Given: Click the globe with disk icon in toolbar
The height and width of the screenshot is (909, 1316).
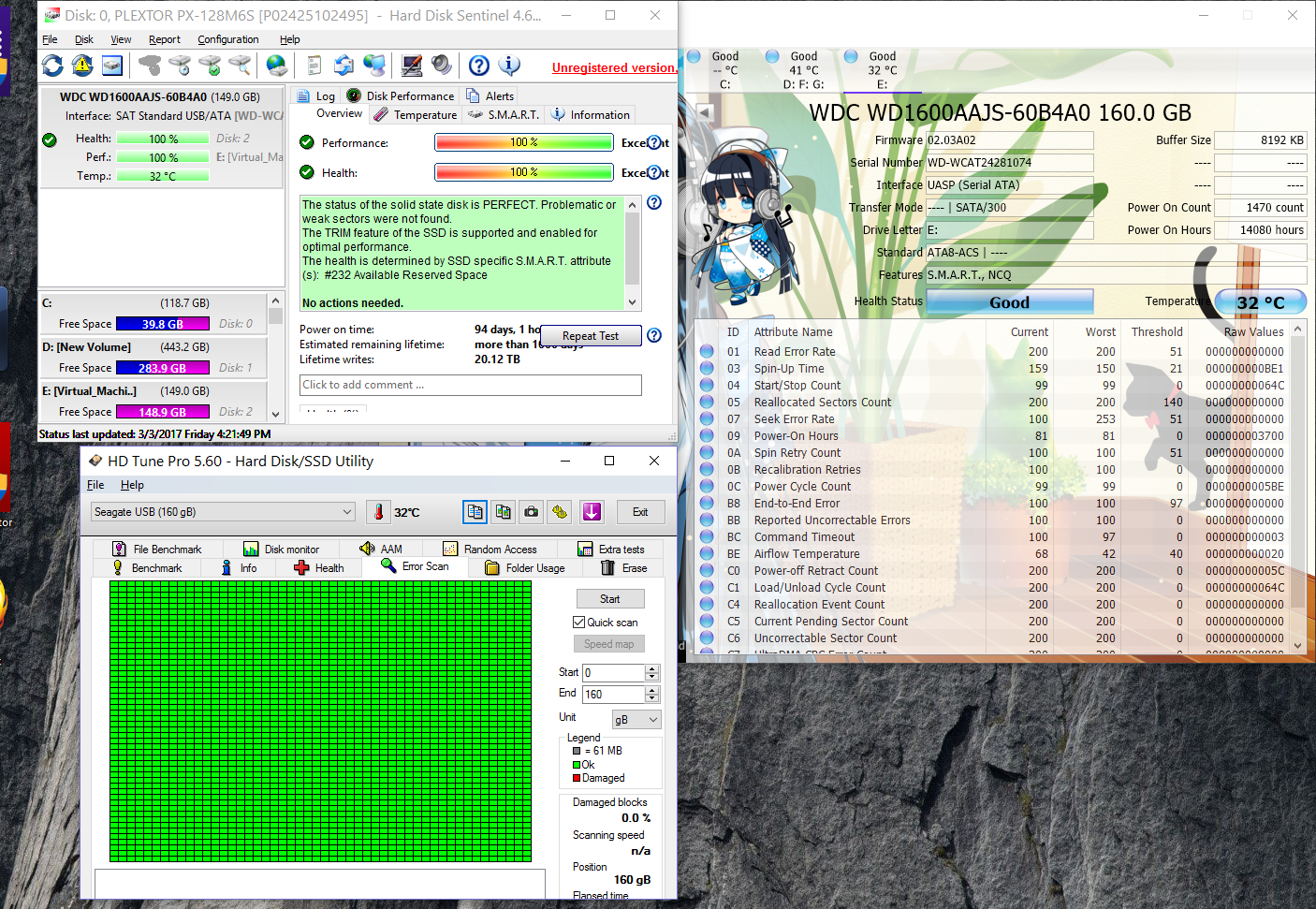Looking at the screenshot, I should [x=277, y=66].
